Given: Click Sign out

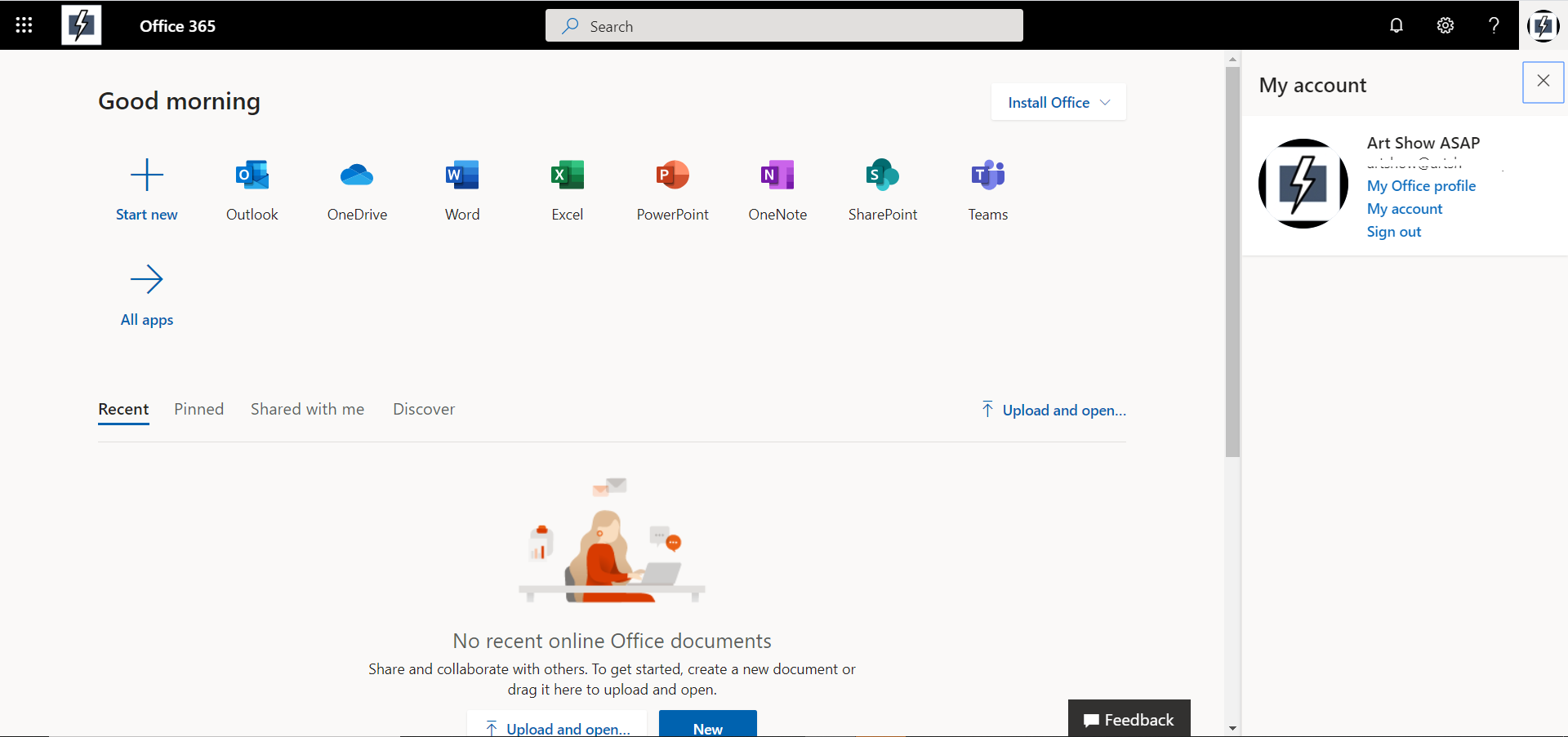Looking at the screenshot, I should coord(1394,231).
